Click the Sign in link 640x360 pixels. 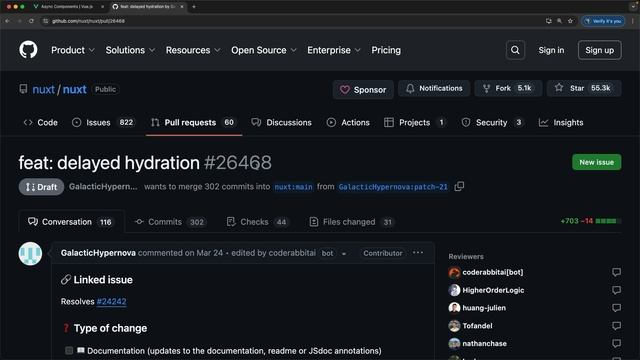click(551, 50)
